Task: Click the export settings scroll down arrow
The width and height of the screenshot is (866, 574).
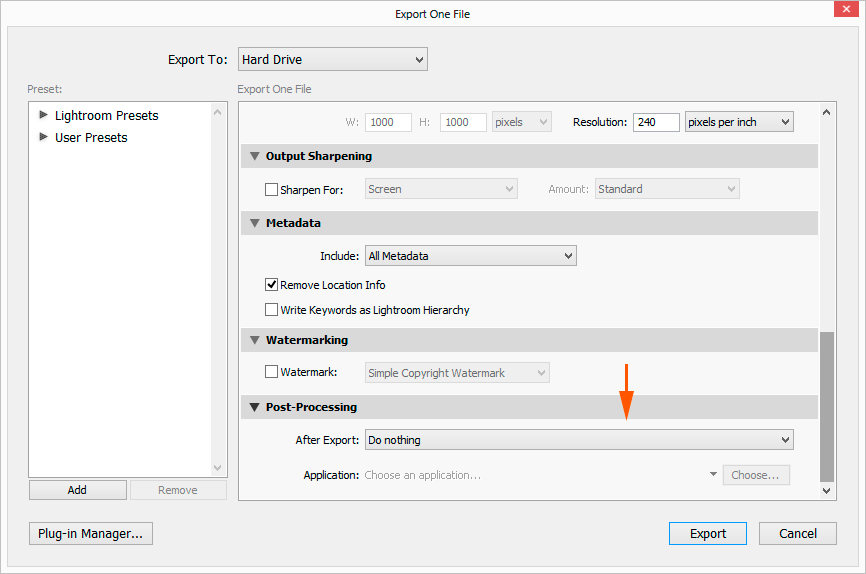Action: (826, 491)
